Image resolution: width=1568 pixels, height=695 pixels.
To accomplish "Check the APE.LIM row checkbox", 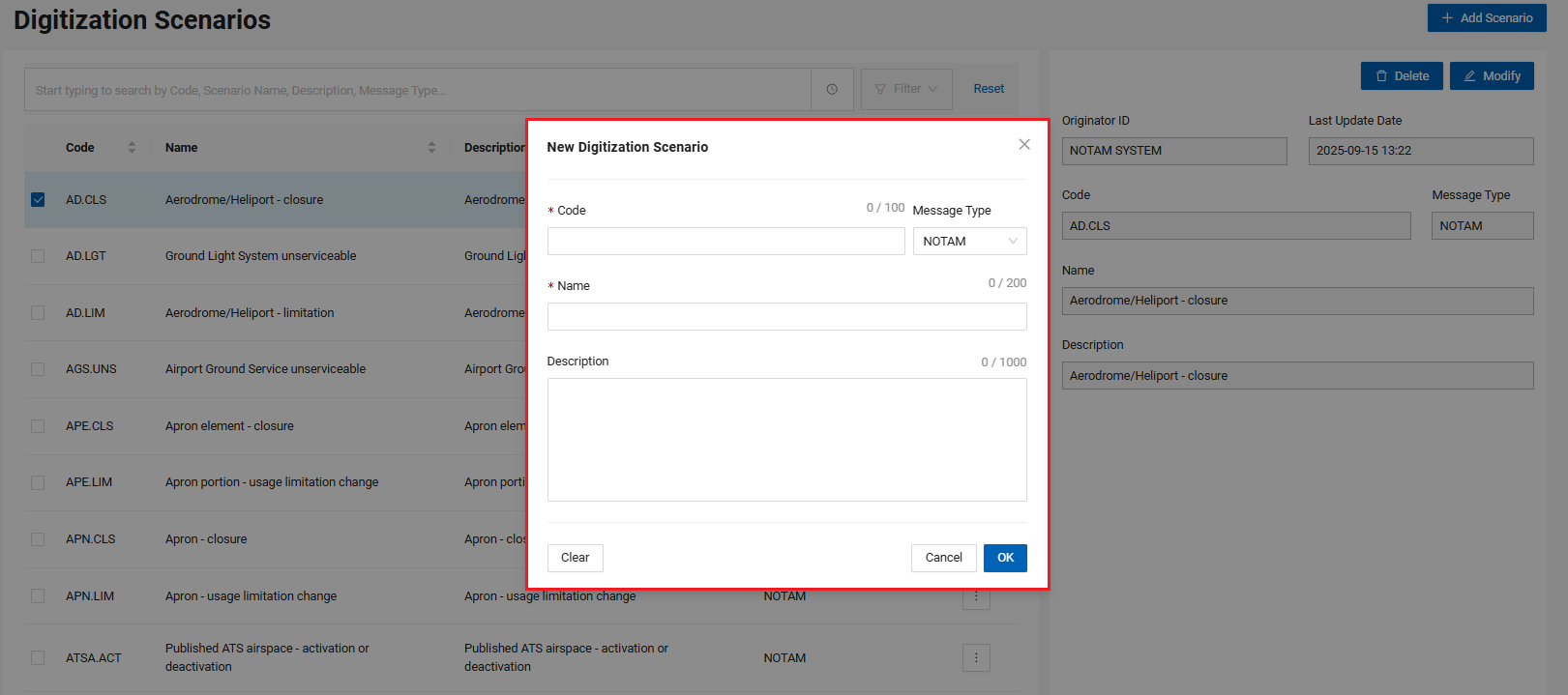I will coord(38,482).
